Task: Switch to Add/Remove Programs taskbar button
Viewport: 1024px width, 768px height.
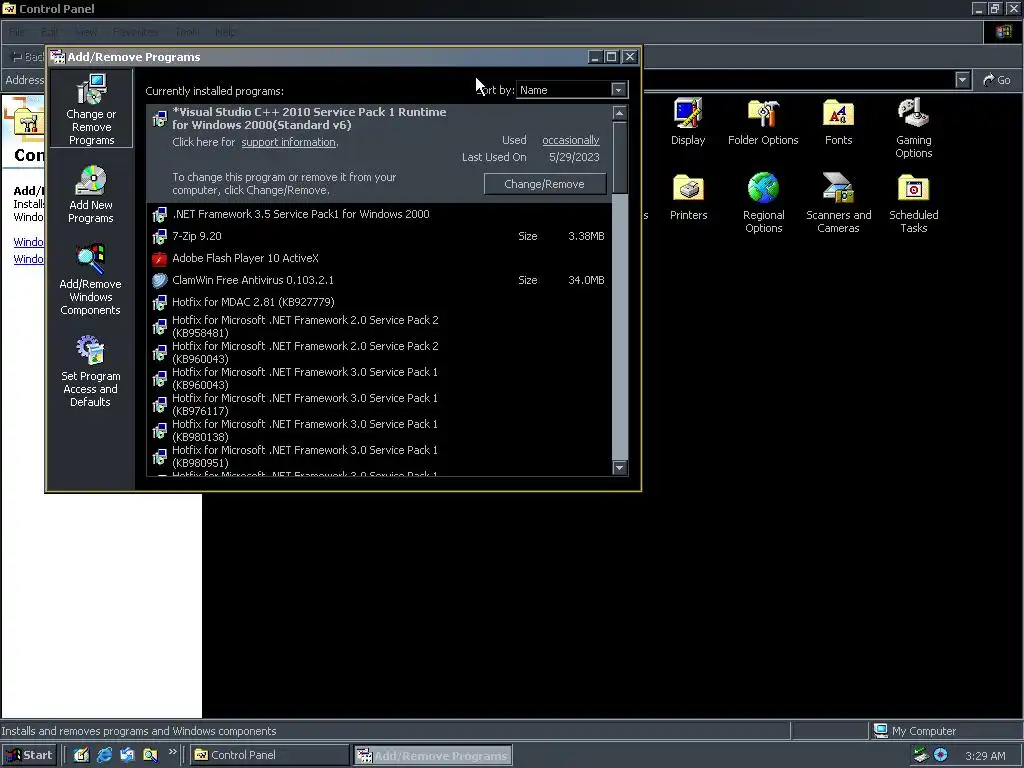Action: point(433,756)
